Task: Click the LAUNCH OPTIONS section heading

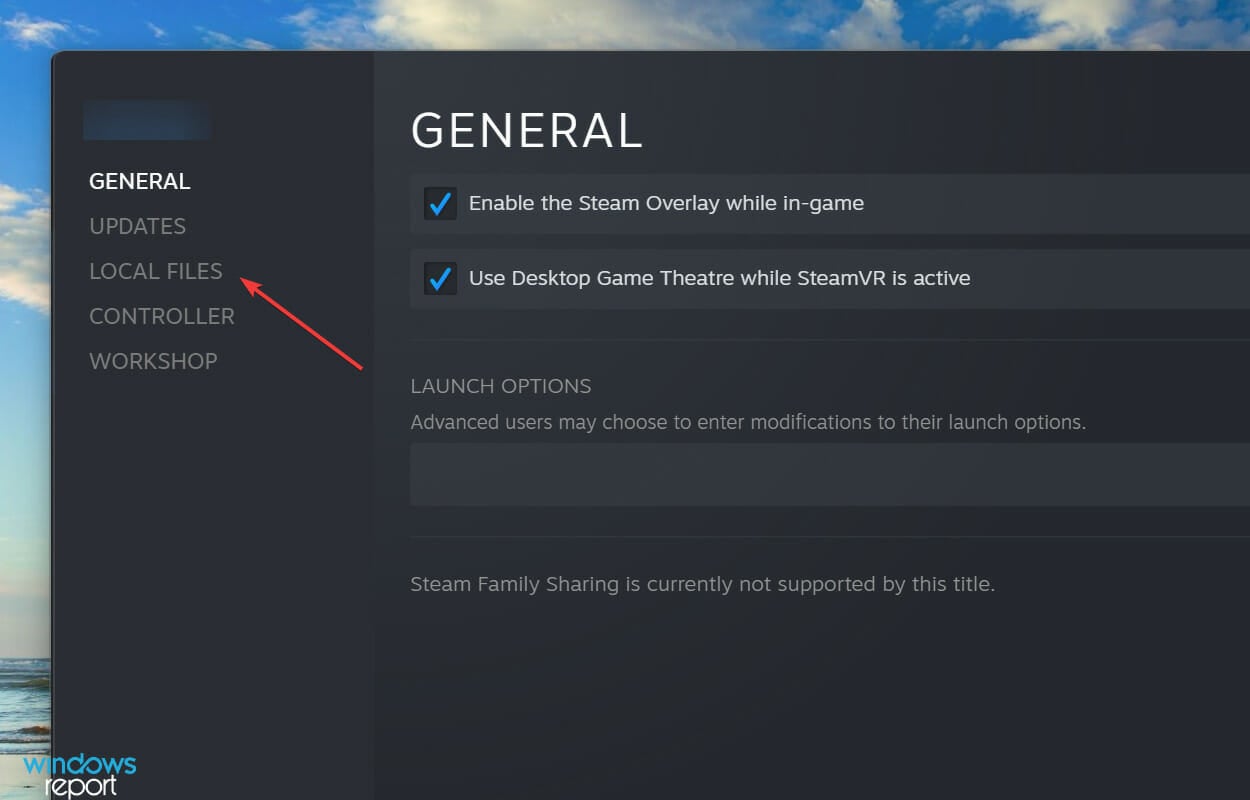Action: [501, 386]
